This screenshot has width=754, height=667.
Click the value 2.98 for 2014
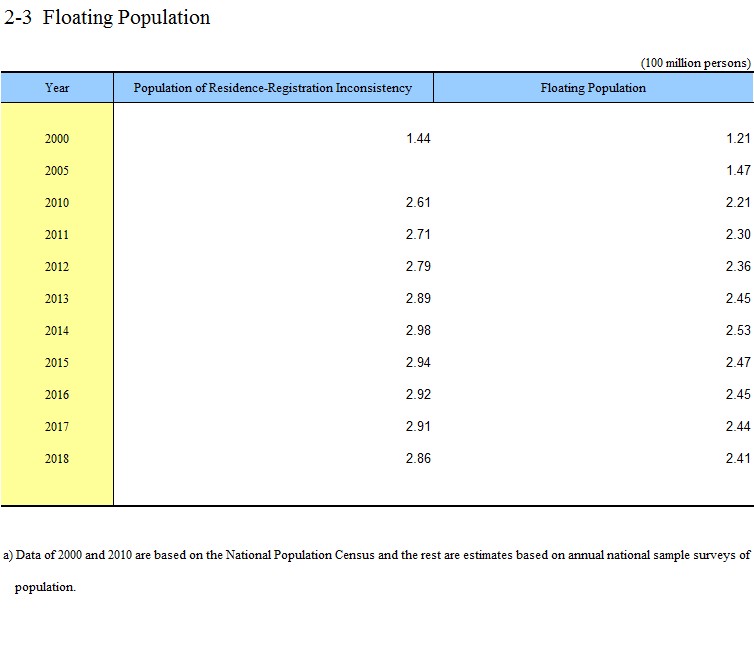coord(418,330)
